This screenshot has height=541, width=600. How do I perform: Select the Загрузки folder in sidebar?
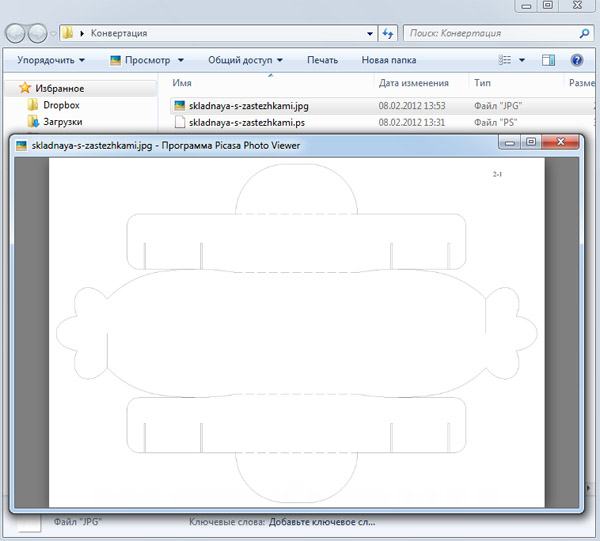tap(62, 122)
